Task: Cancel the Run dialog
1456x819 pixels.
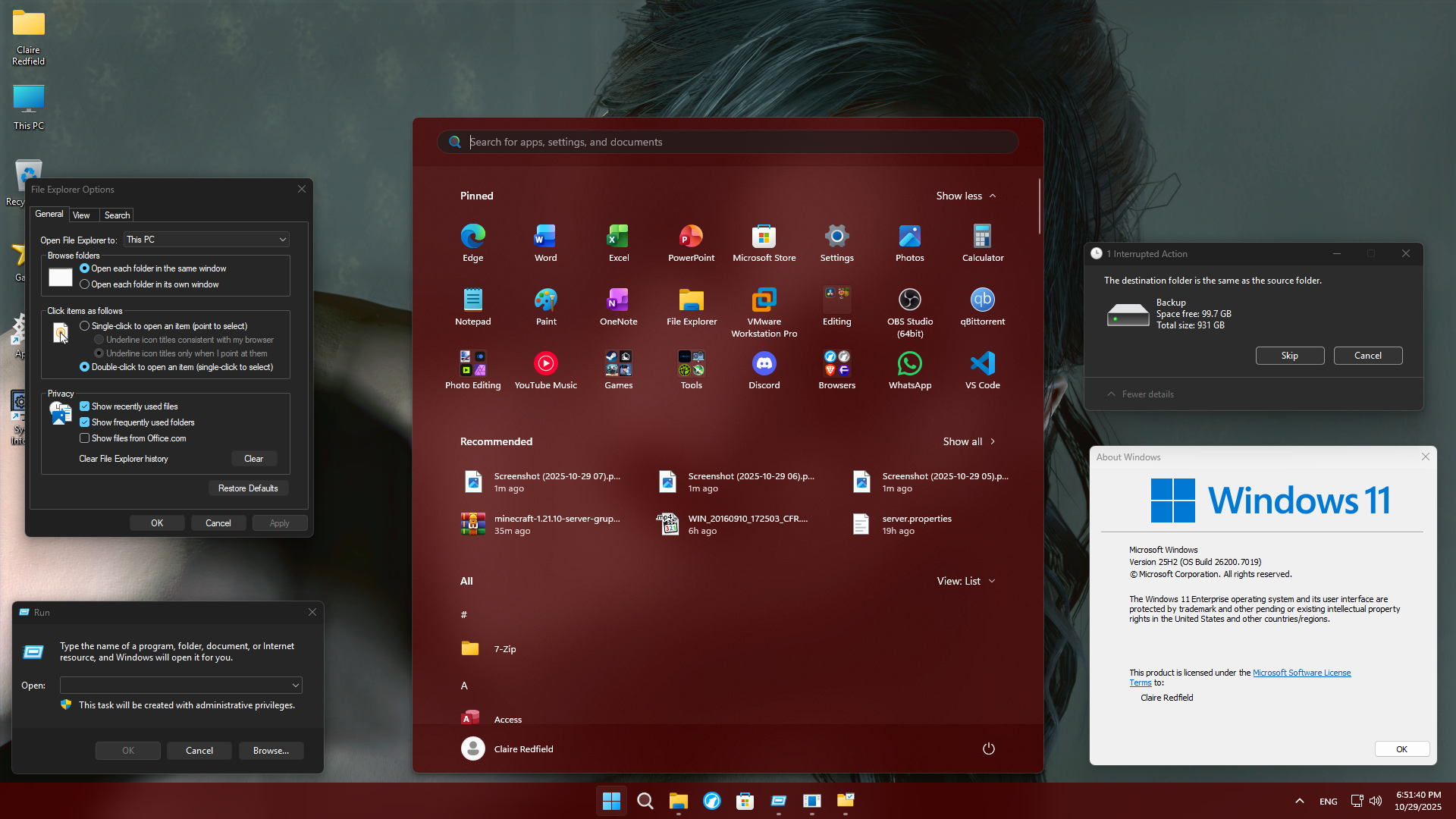Action: 199,751
